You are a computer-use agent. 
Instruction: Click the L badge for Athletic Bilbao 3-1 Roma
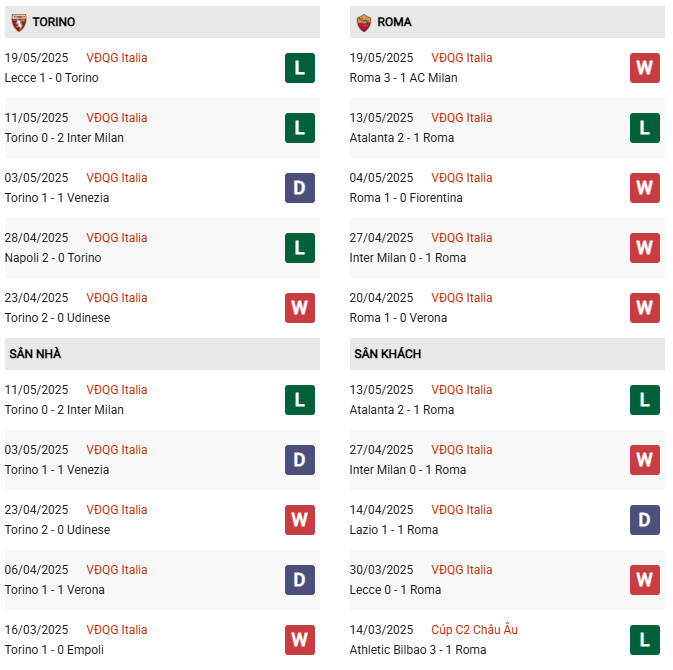645,640
